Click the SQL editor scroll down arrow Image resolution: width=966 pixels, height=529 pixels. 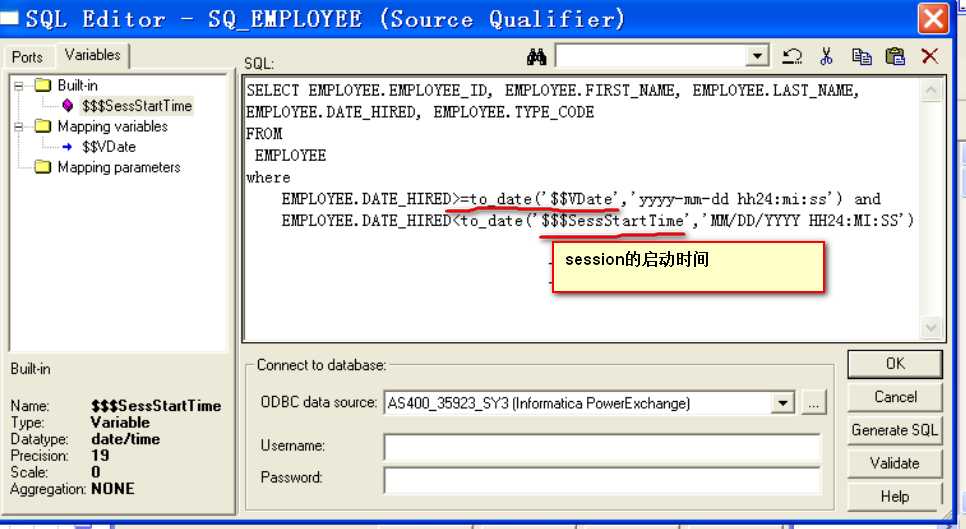click(931, 328)
